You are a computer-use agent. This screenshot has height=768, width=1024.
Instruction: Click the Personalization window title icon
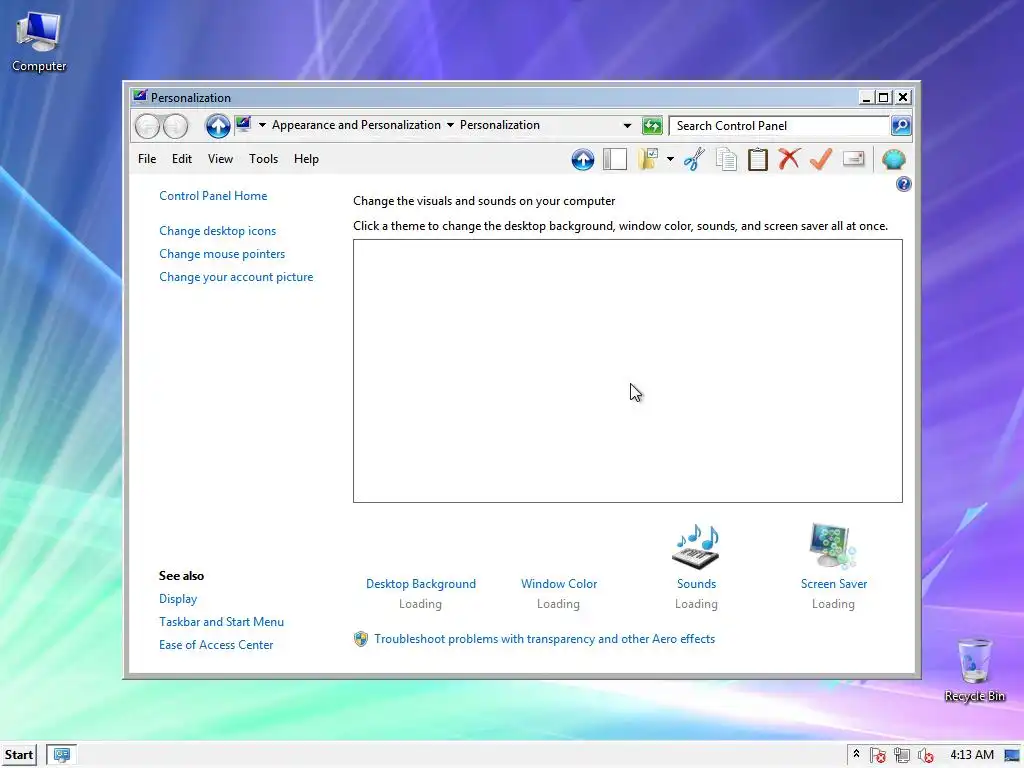click(x=140, y=97)
